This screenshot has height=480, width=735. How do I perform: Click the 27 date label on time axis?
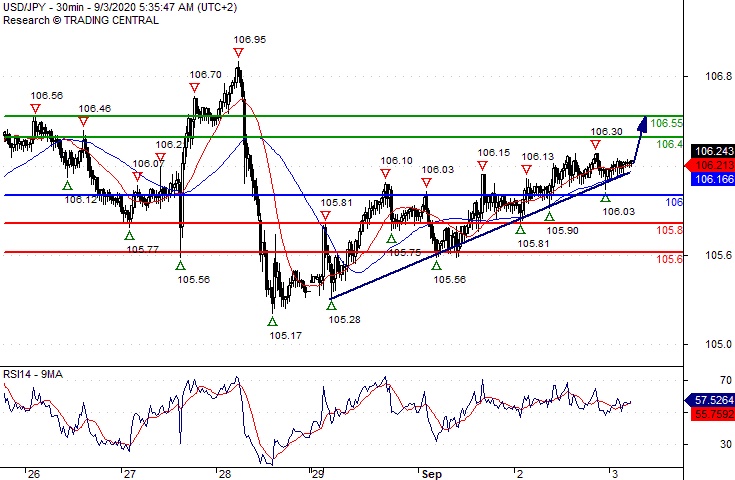[129, 474]
